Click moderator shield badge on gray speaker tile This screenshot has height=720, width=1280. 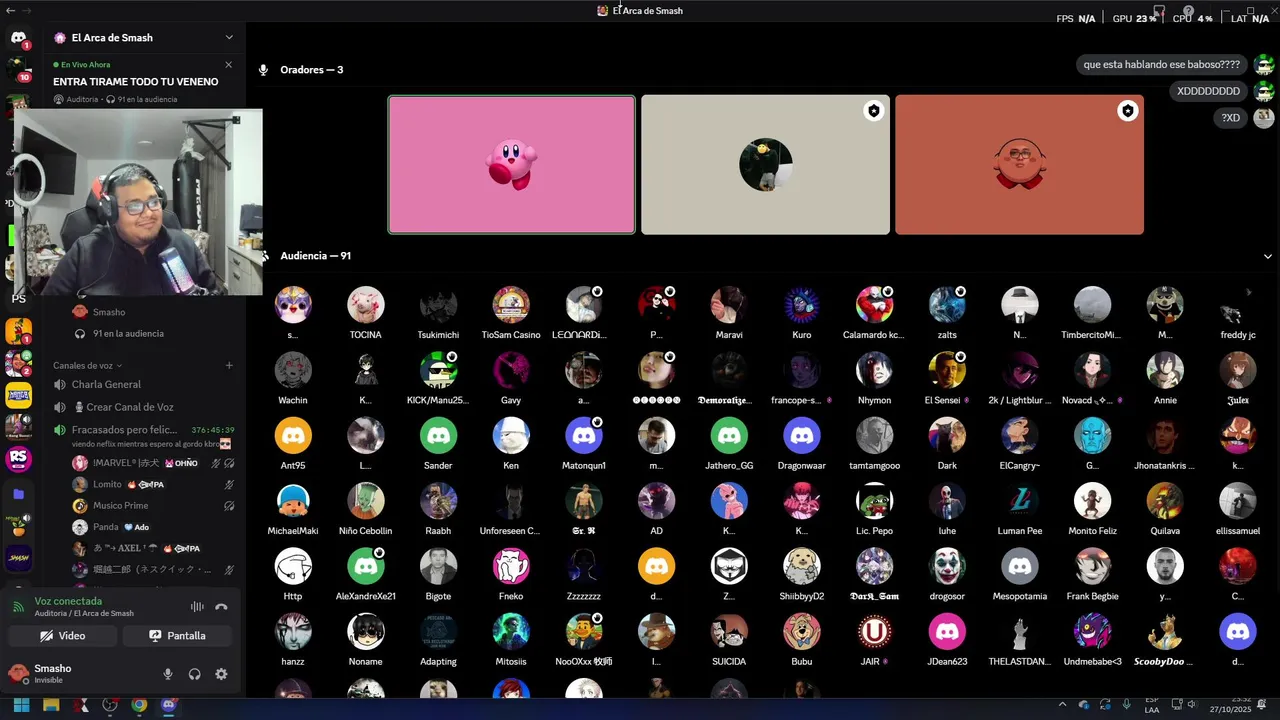click(x=873, y=111)
